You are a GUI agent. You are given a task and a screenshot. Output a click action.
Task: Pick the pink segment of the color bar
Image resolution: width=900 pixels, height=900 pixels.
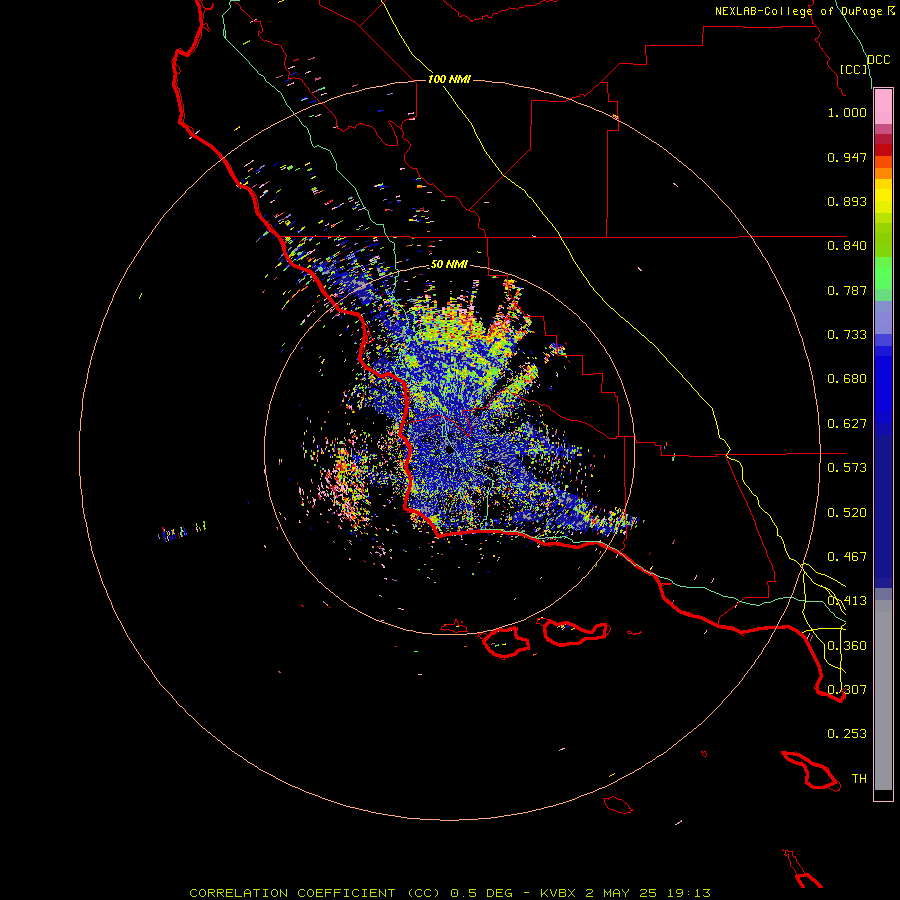pos(883,107)
